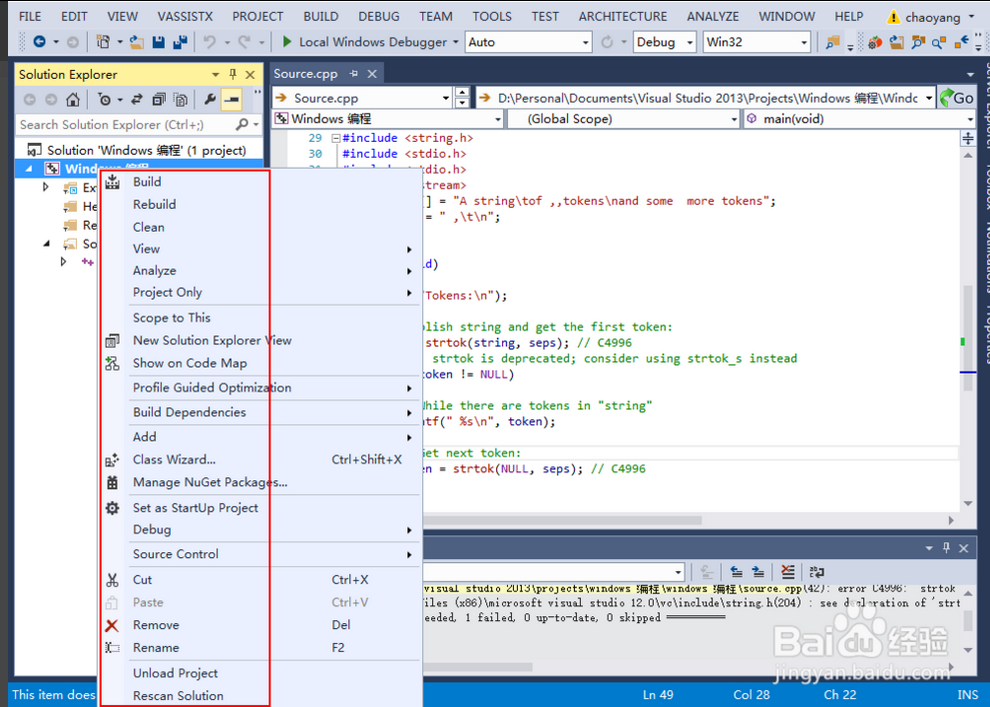
Task: Click the editor vertical scrollbar down arrow
Action: point(968,504)
